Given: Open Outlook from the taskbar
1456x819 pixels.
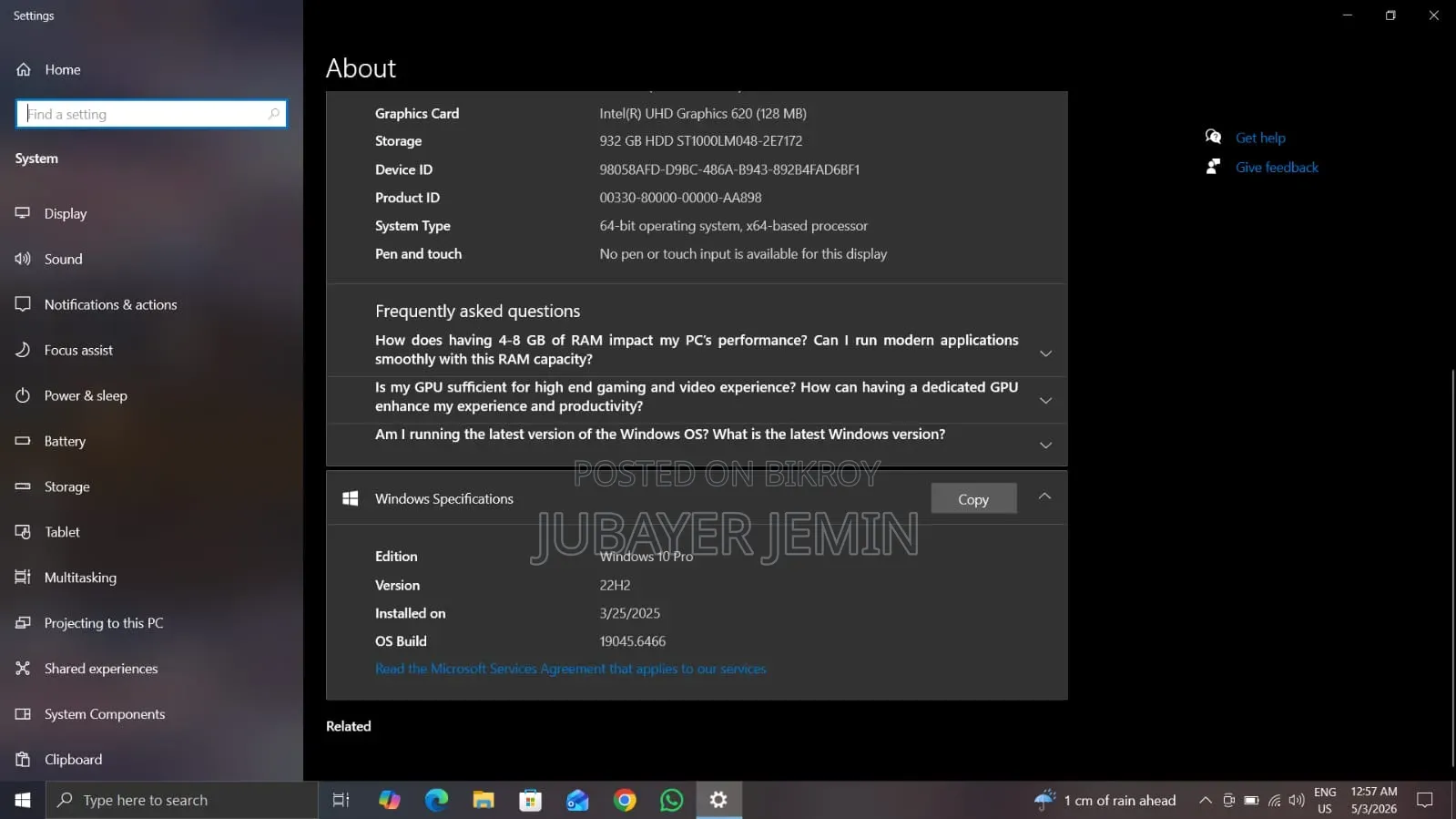Looking at the screenshot, I should 577,800.
